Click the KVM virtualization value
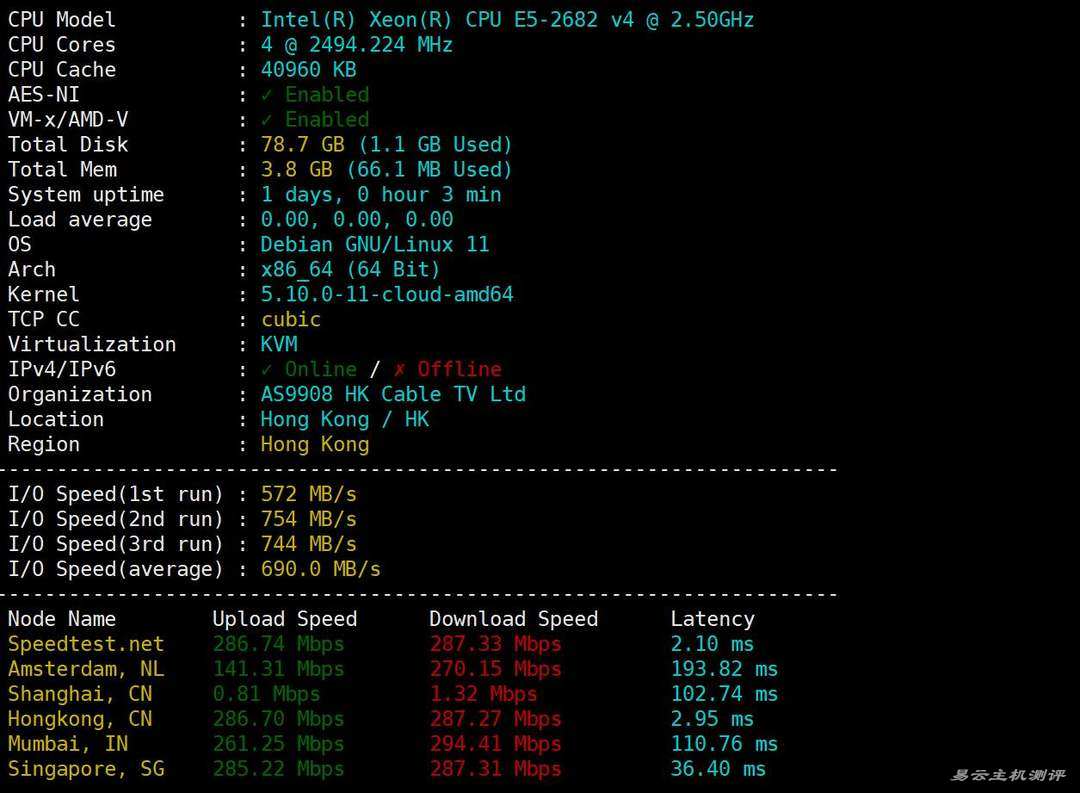1080x793 pixels. (x=279, y=345)
